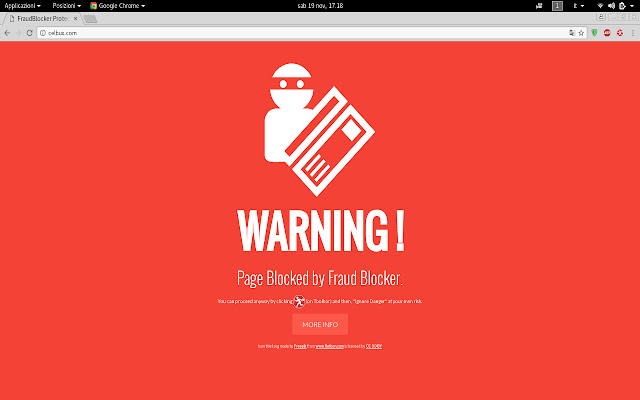Open a new tab
Viewport: 640px width, 400px height.
pyautogui.click(x=90, y=19)
